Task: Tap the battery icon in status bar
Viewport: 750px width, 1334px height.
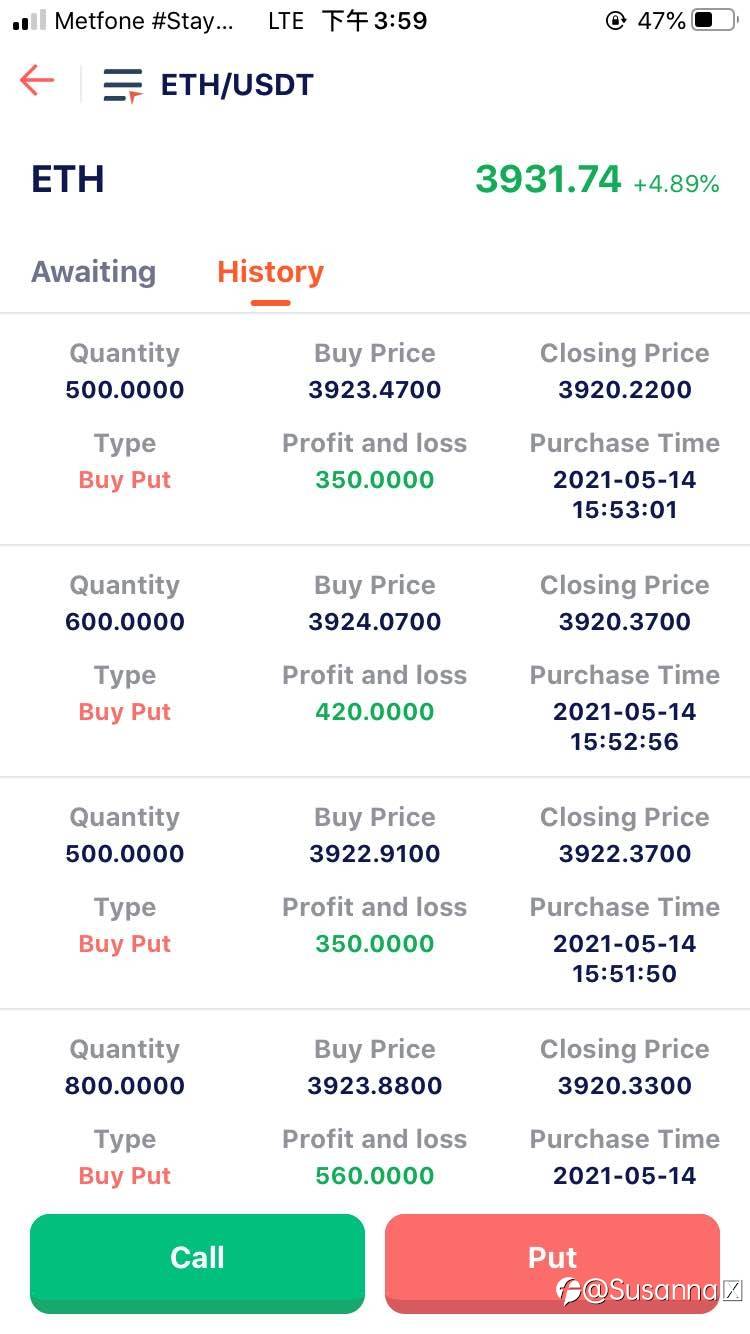Action: pyautogui.click(x=714, y=21)
